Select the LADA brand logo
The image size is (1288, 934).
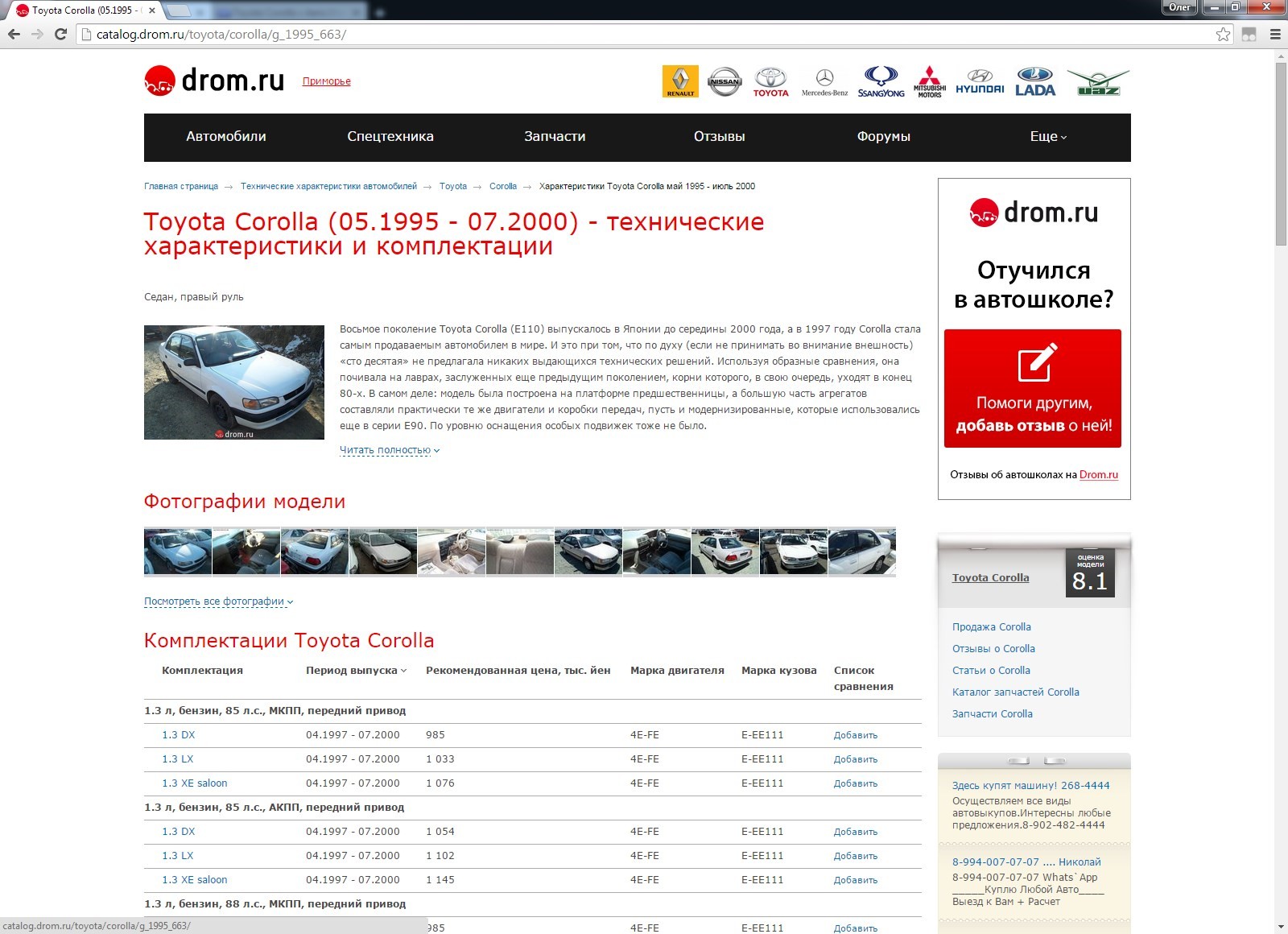[1035, 81]
